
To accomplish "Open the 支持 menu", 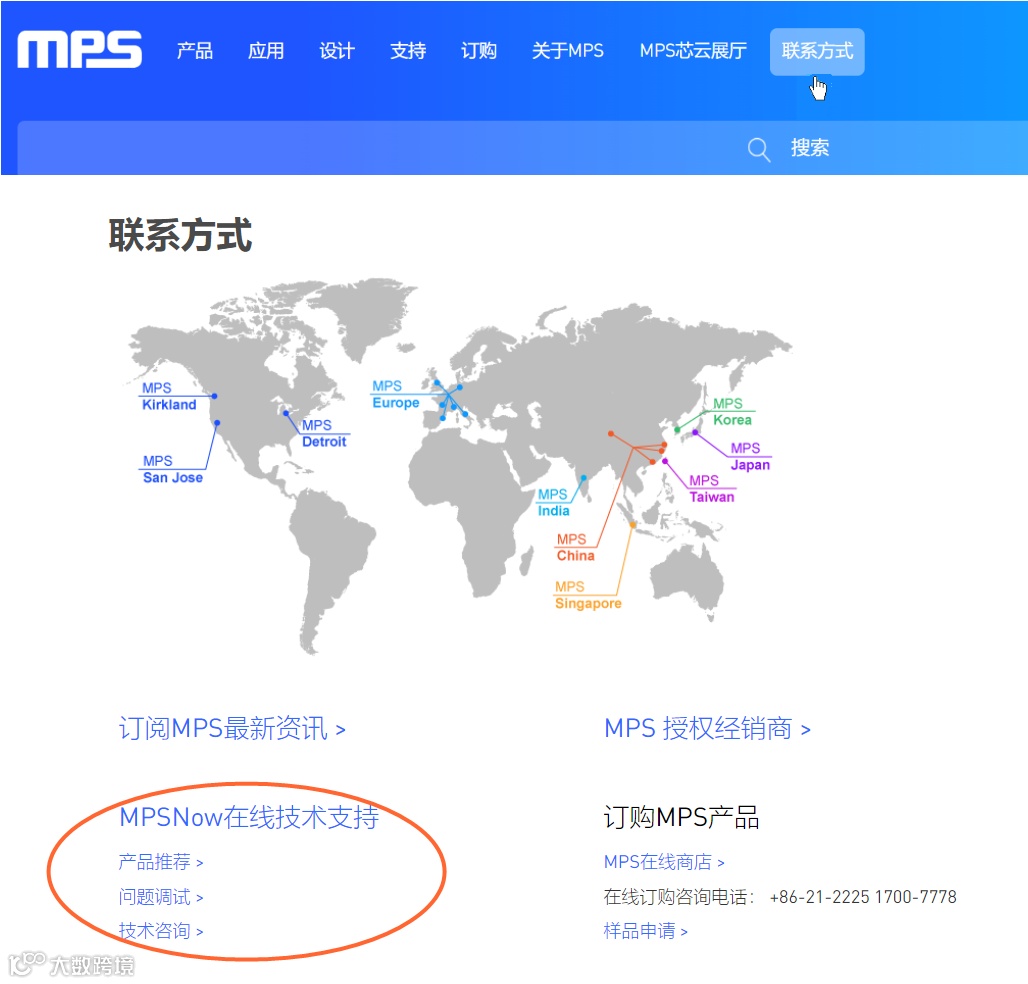I will point(408,50).
